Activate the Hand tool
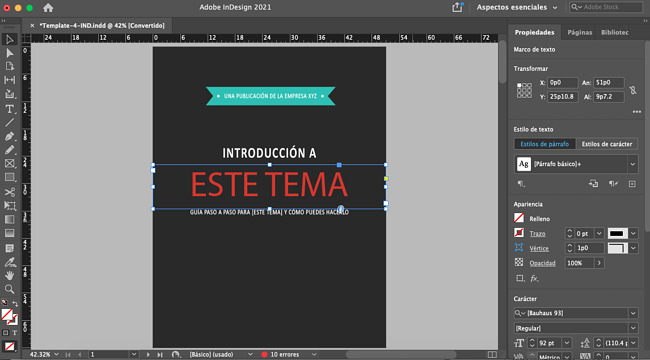This screenshot has width=650, height=360. [9, 275]
